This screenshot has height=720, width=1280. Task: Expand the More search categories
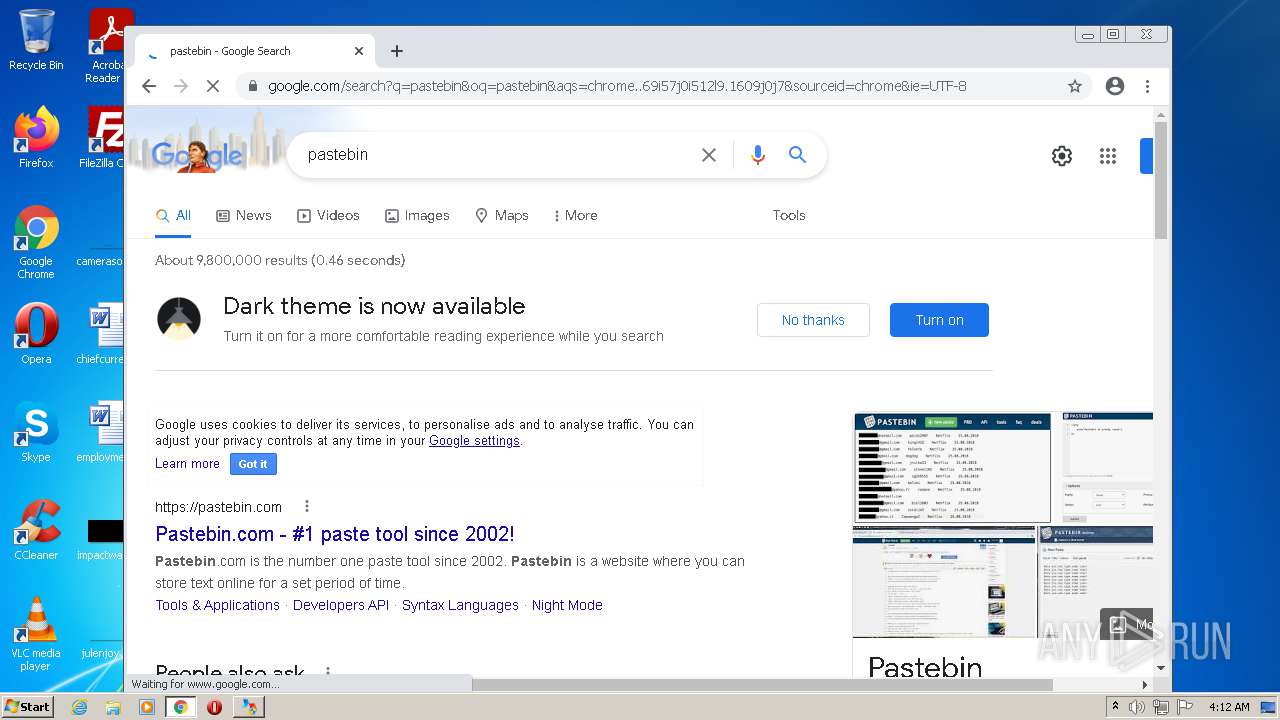tap(575, 215)
